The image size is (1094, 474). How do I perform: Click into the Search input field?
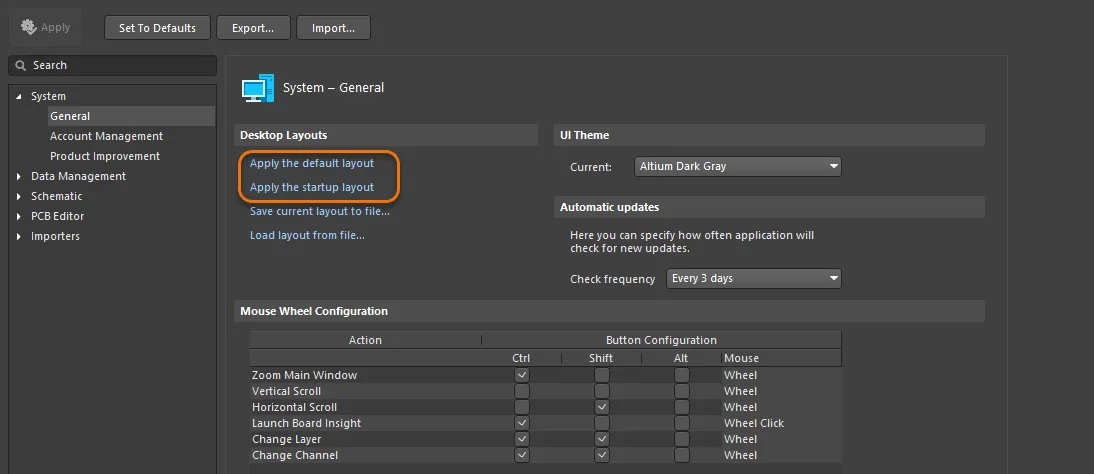click(x=120, y=66)
